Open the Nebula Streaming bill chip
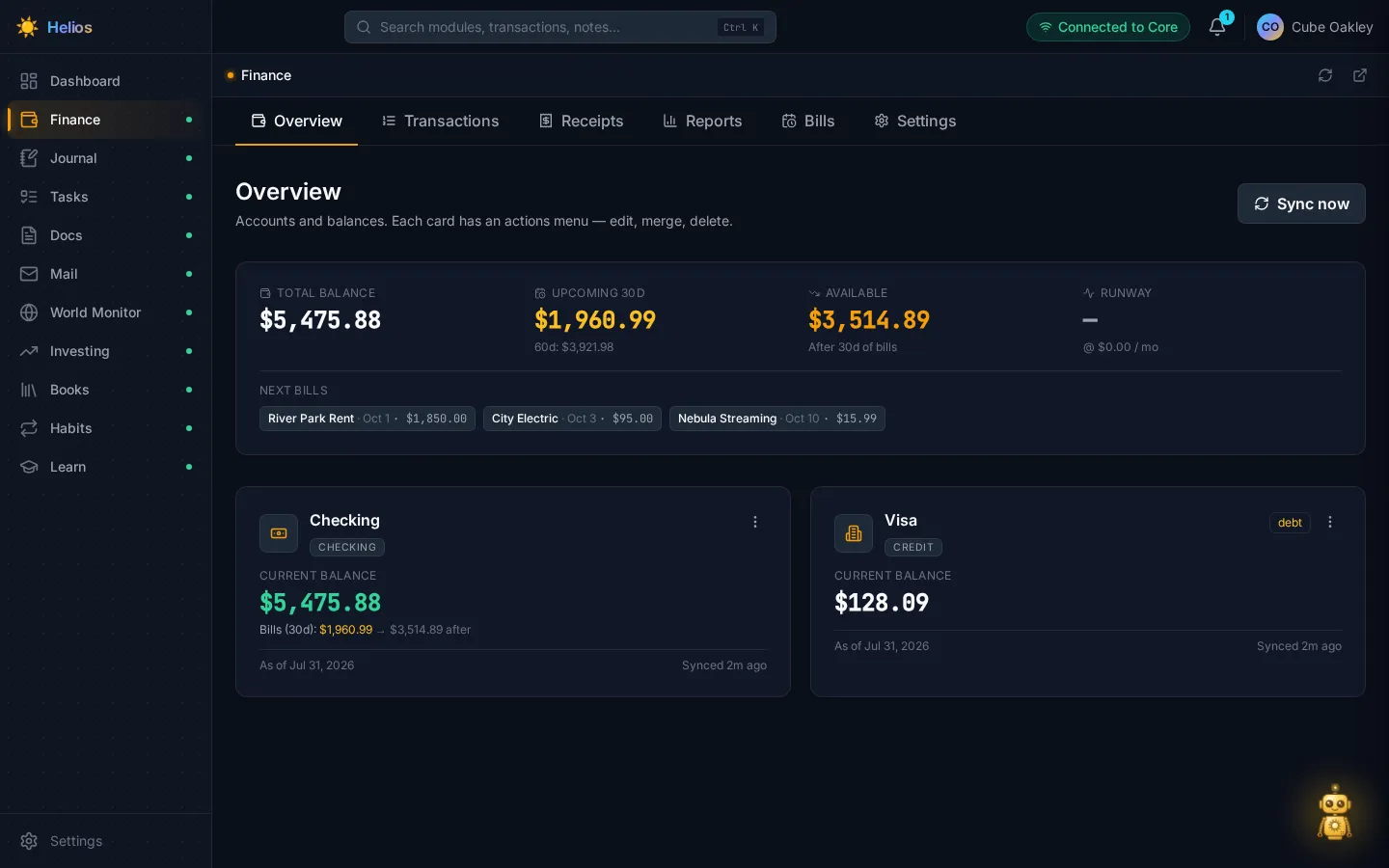Screen dimensions: 1389x868 [x=777, y=419]
